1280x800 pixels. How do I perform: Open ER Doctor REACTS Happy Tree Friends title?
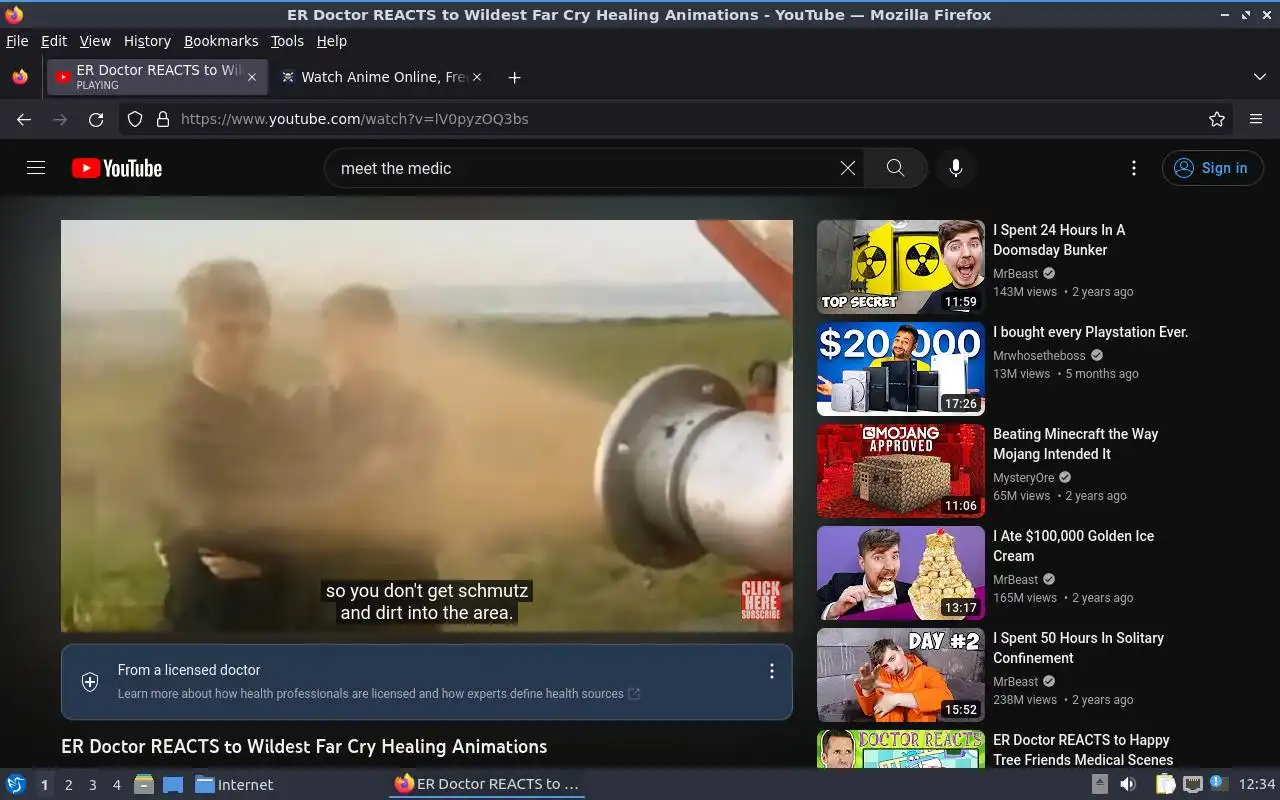coord(1083,750)
